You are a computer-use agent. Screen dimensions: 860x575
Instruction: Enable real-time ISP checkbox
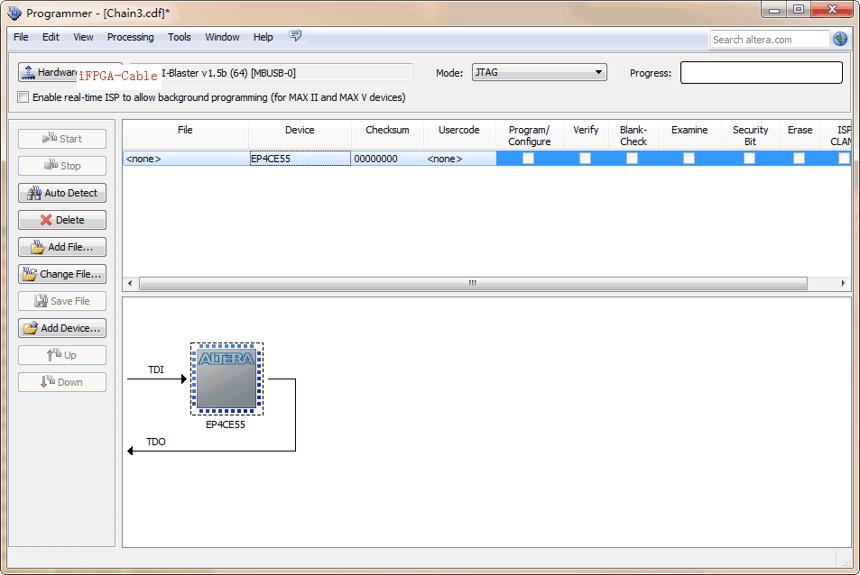[x=23, y=97]
